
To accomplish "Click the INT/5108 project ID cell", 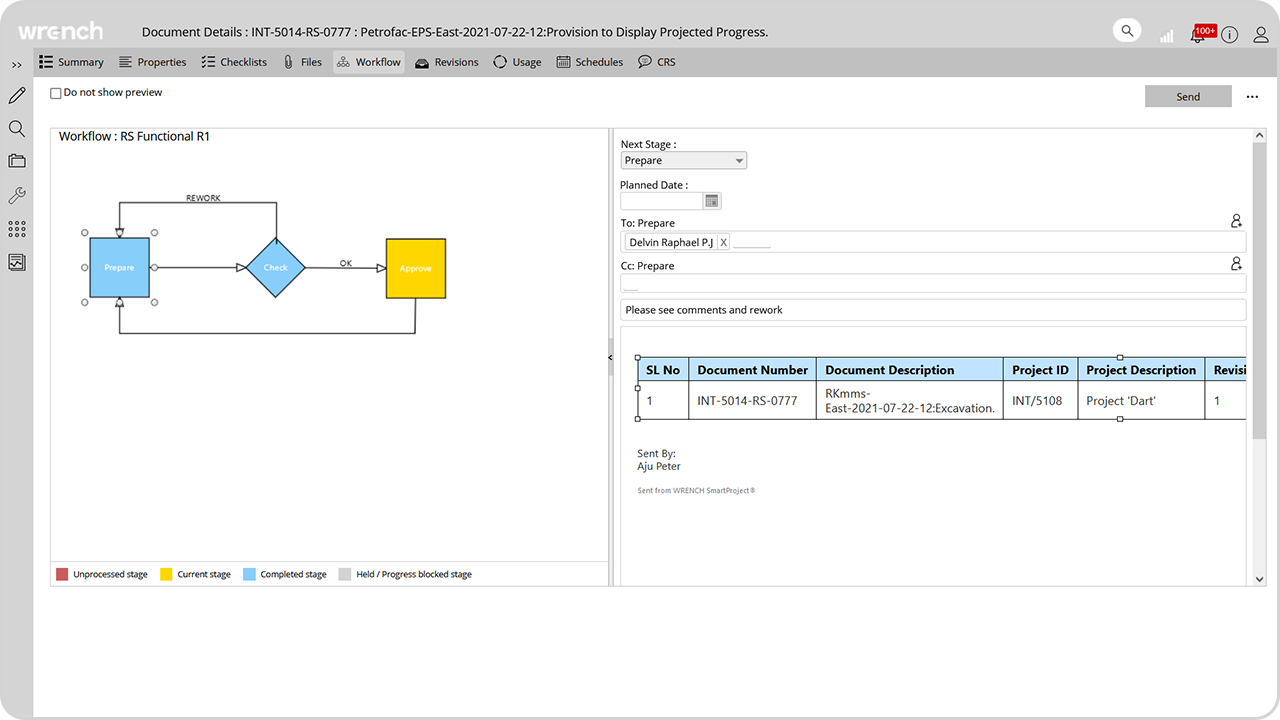I will tap(1041, 401).
